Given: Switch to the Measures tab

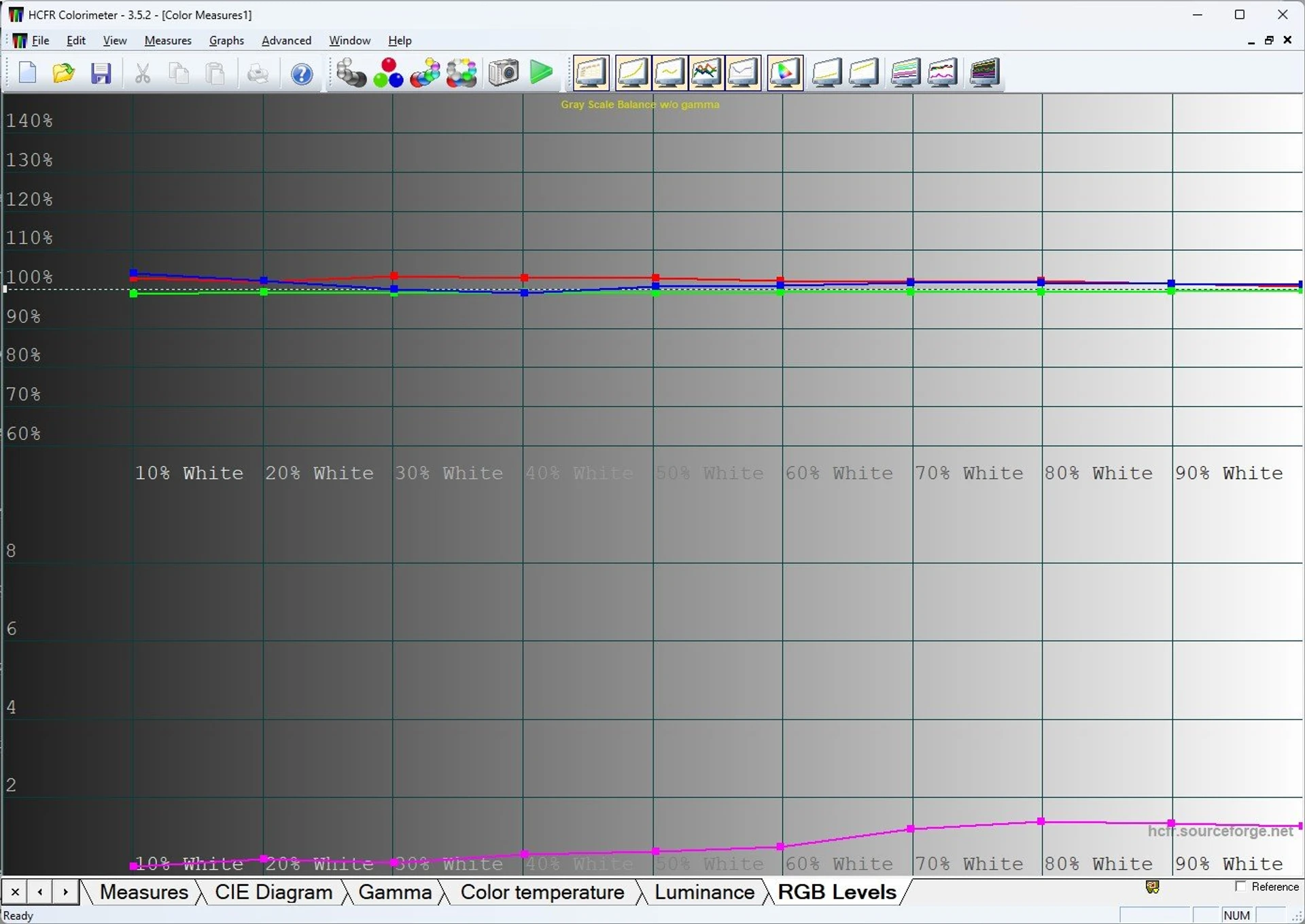Looking at the screenshot, I should coord(143,892).
